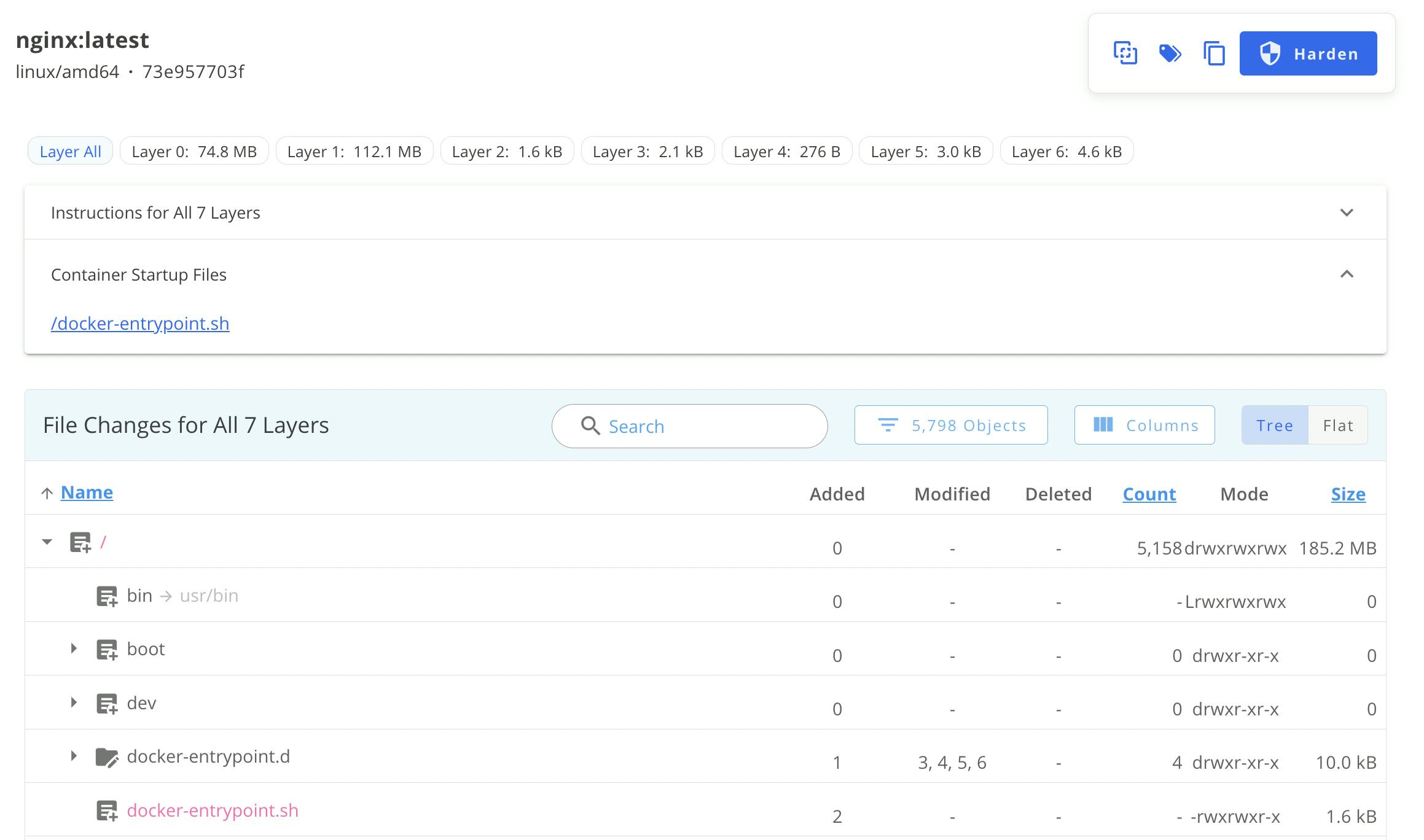Switch to Flat view
The width and height of the screenshot is (1424, 840).
1338,425
